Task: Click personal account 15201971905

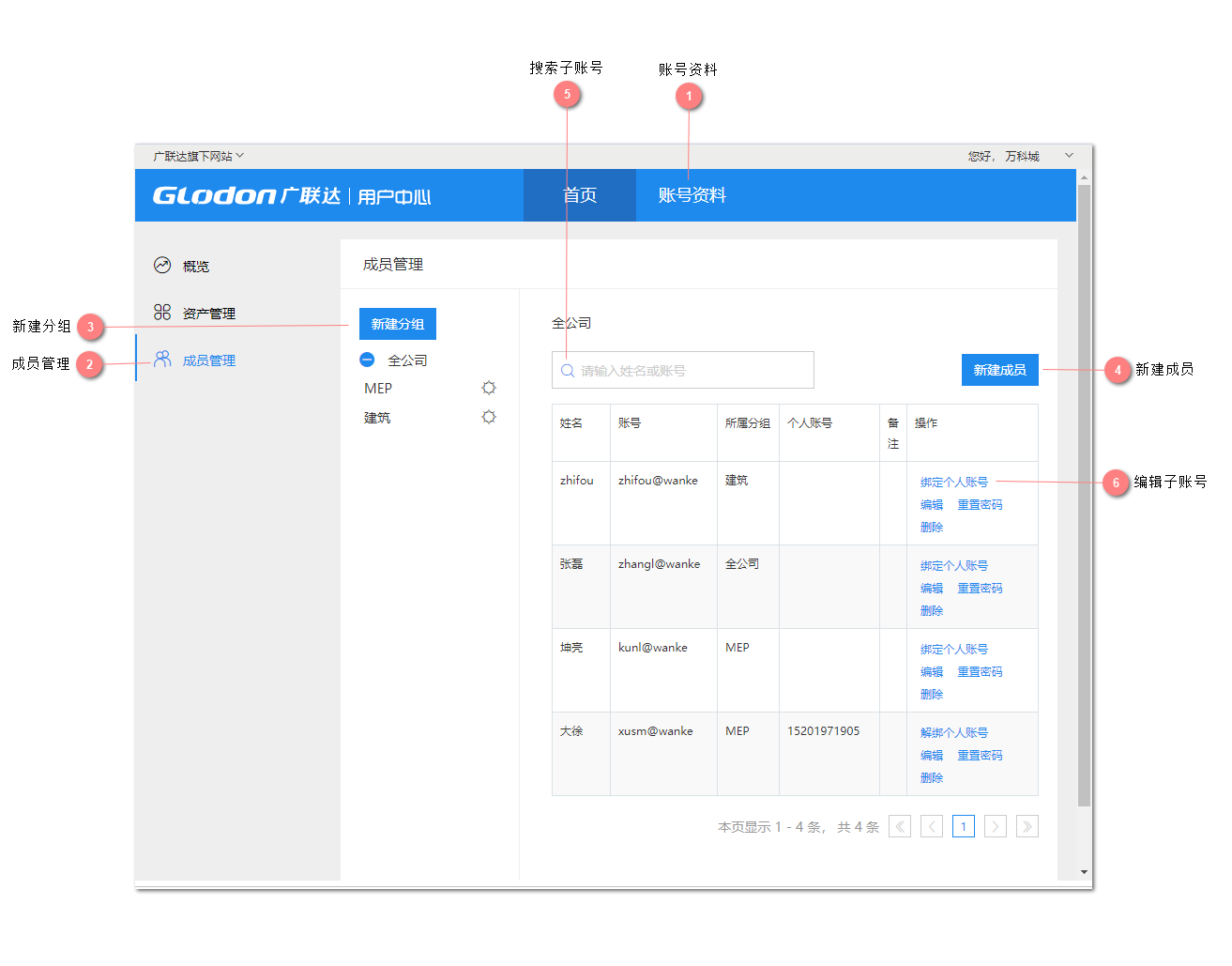Action: click(x=823, y=730)
